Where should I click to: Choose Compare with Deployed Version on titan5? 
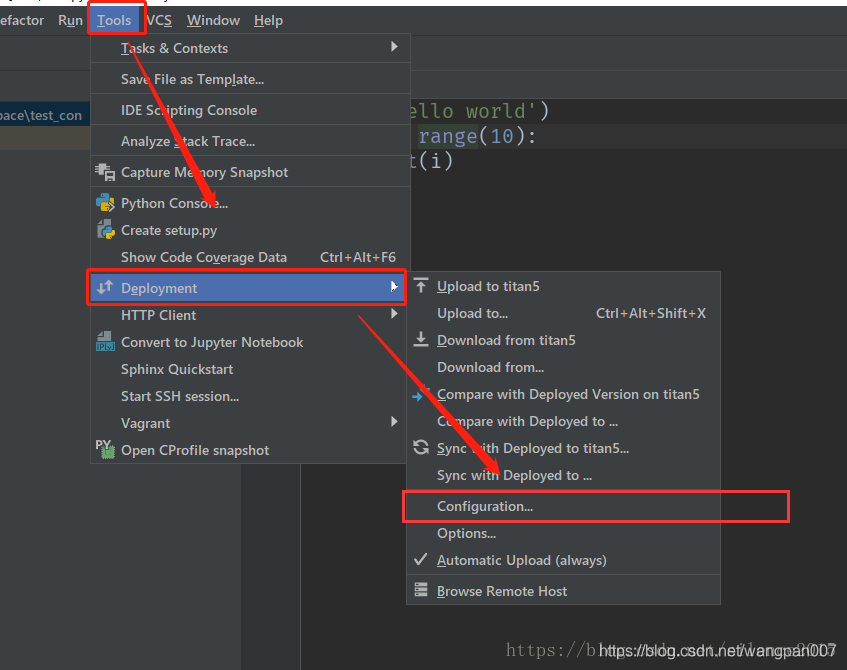coord(563,394)
